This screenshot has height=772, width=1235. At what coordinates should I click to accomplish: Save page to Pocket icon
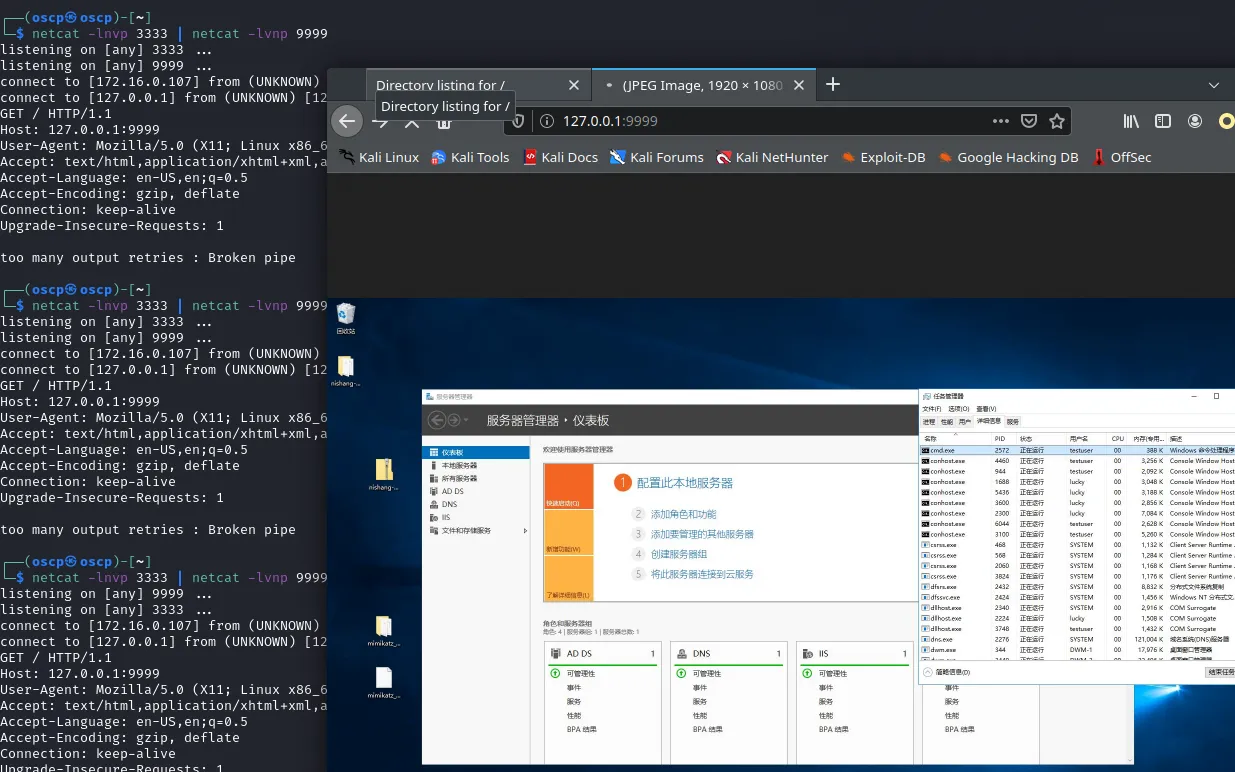coord(1029,121)
